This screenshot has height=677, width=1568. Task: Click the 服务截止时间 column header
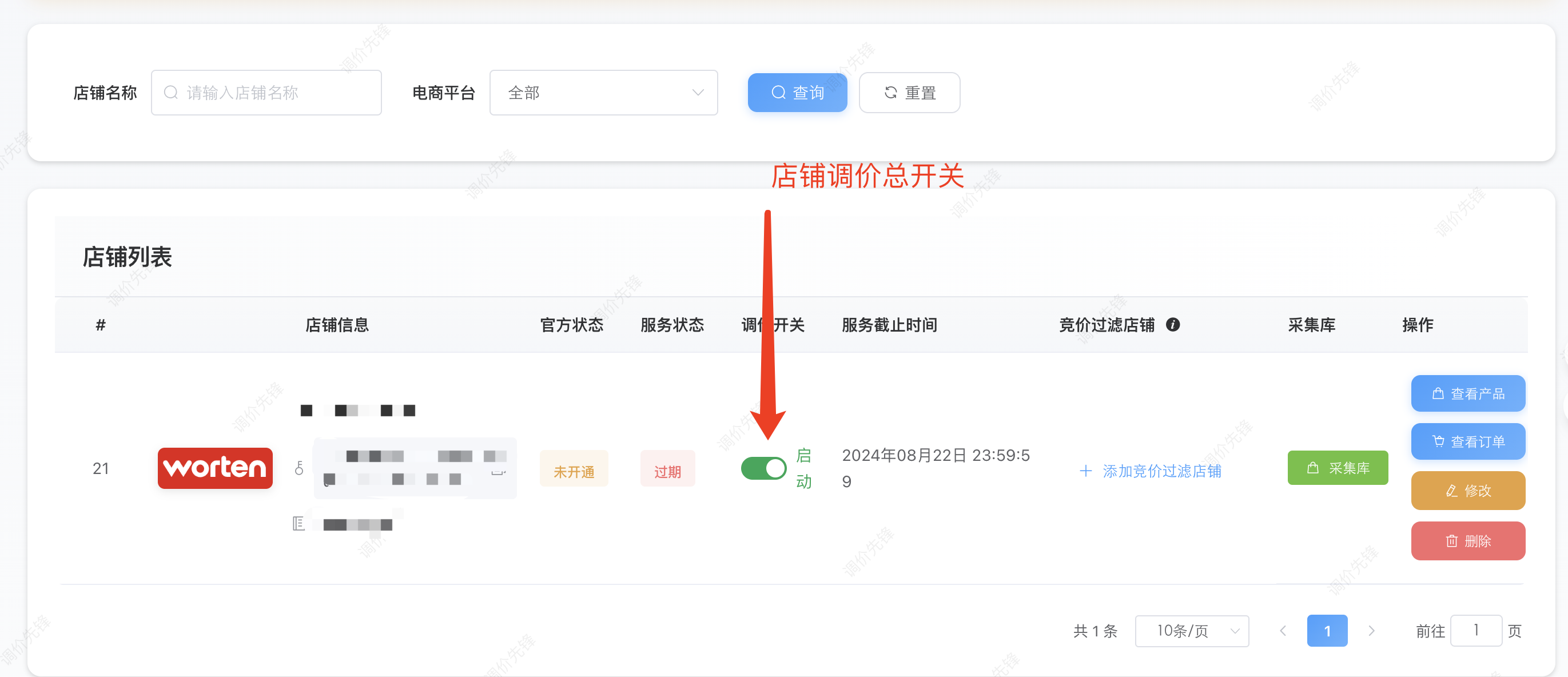889,325
